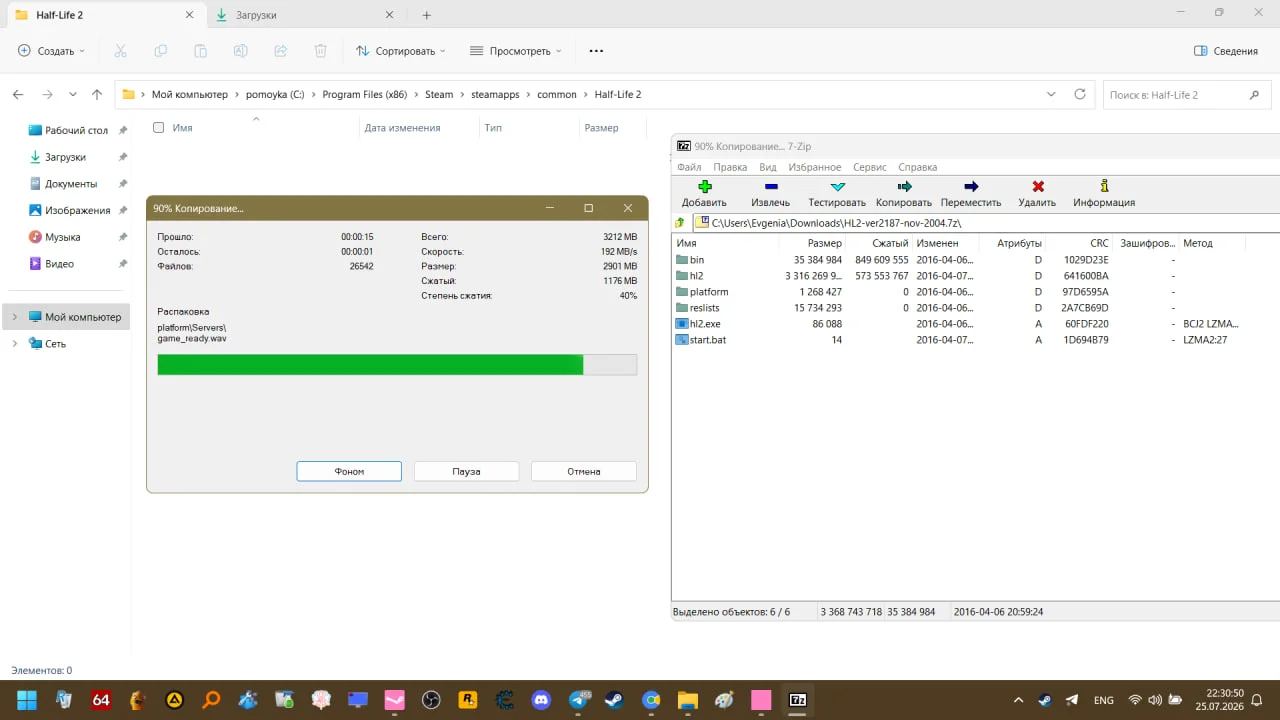Screen dimensions: 1280x720
Task: Click the Отмена button in copy dialog
Action: 584,471
